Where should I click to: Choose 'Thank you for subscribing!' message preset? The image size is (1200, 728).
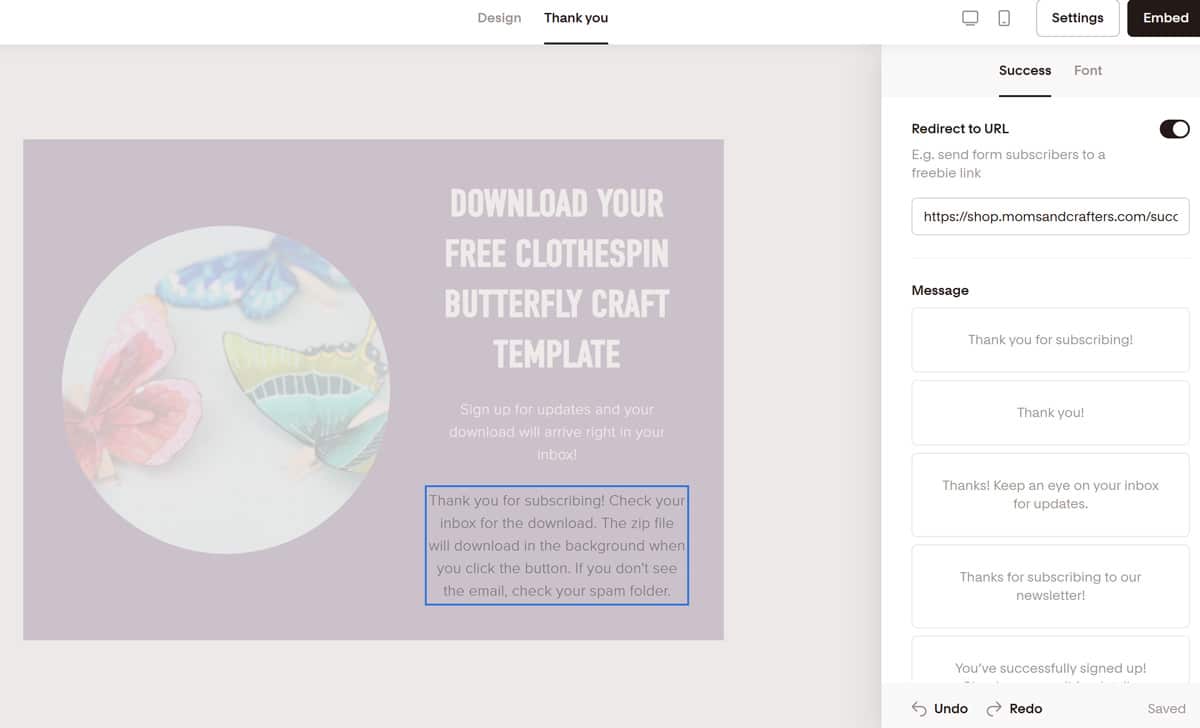tap(1050, 340)
